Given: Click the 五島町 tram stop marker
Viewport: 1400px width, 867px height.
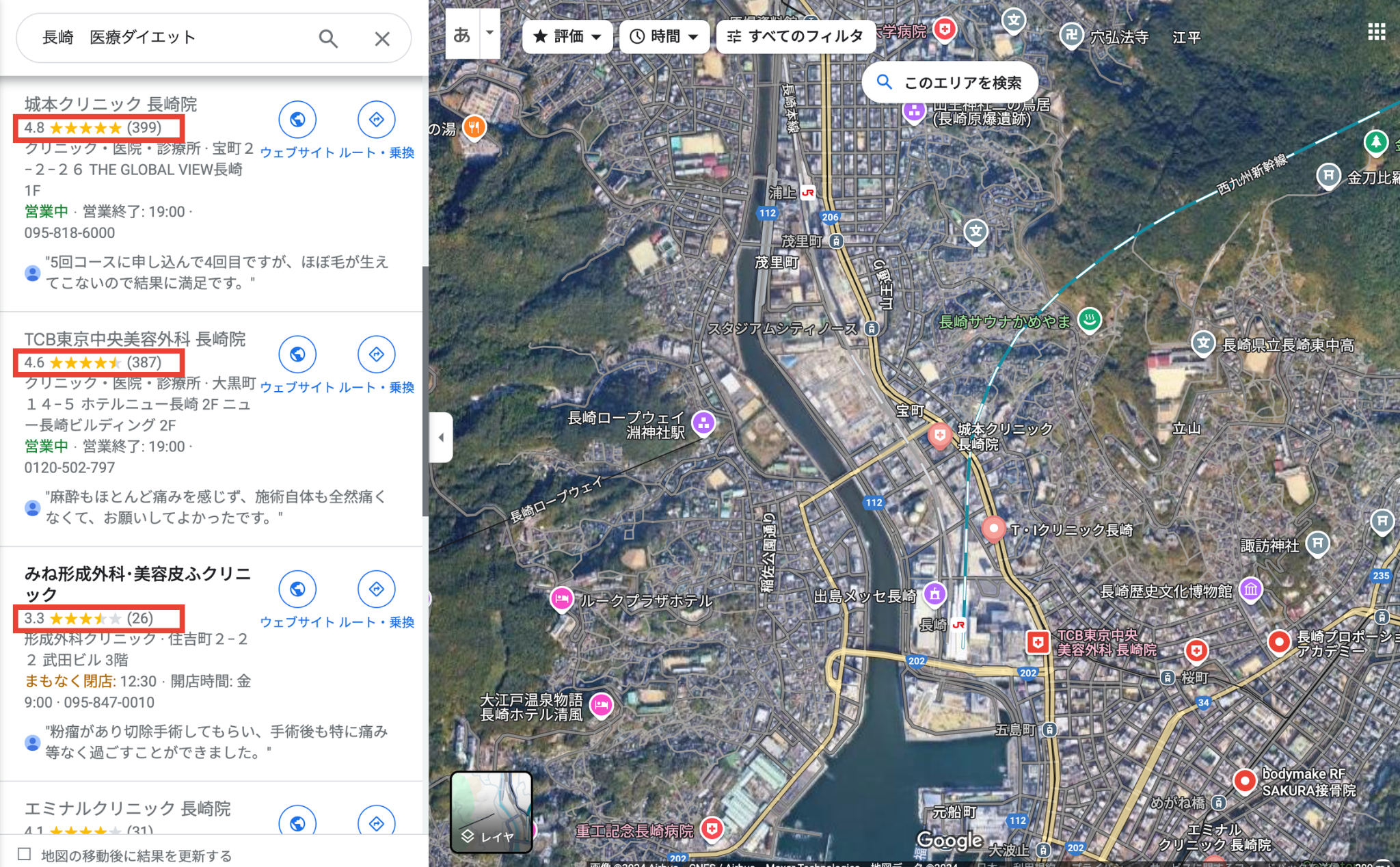Looking at the screenshot, I should tap(1049, 730).
